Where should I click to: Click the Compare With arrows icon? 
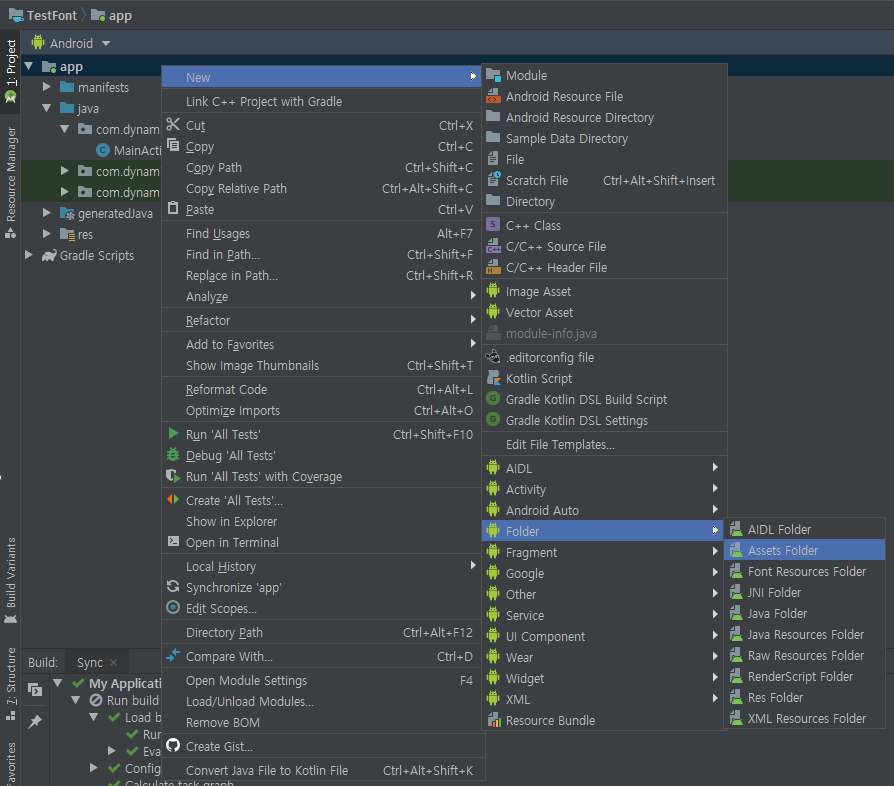[x=173, y=655]
